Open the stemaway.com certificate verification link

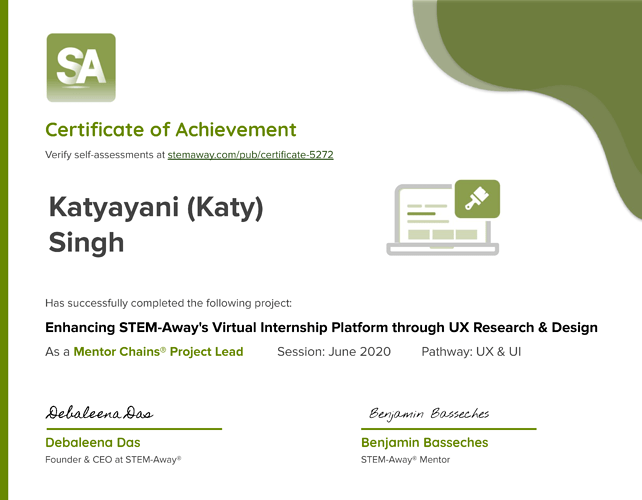coord(250,155)
